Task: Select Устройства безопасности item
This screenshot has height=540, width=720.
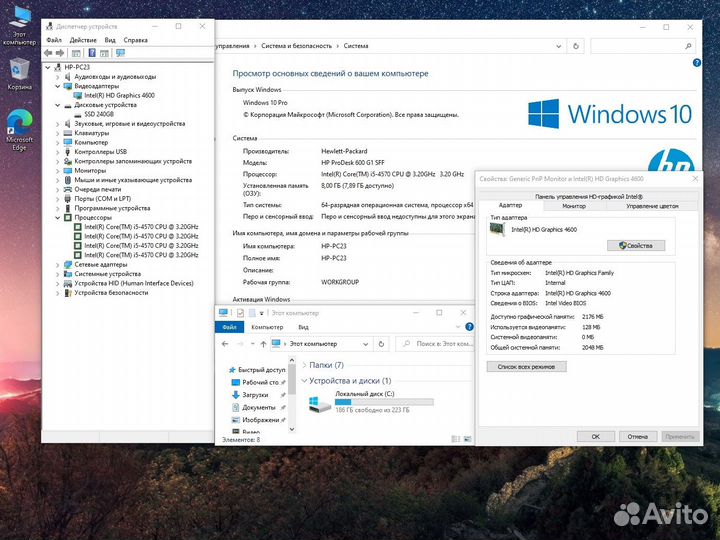Action: click(x=111, y=293)
